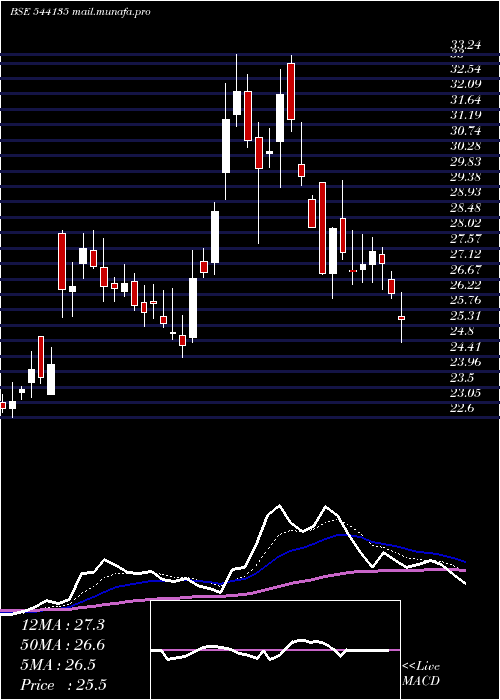500x700 pixels.
Task: Click the 31.19 price axis label
Action: coord(466,116)
